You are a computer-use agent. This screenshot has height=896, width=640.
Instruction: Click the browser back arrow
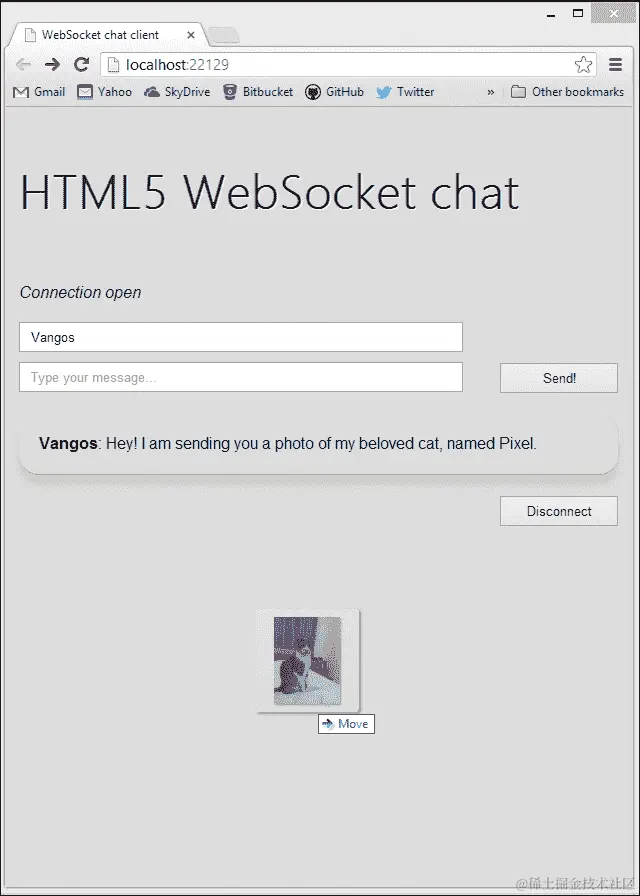coord(23,65)
